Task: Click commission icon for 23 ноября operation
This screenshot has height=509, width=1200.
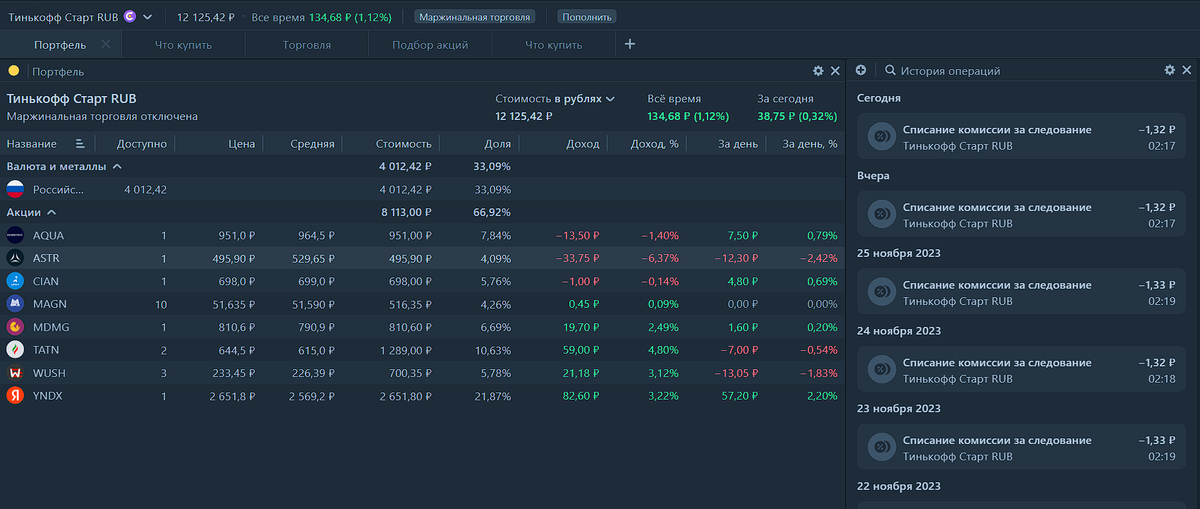Action: tap(881, 448)
